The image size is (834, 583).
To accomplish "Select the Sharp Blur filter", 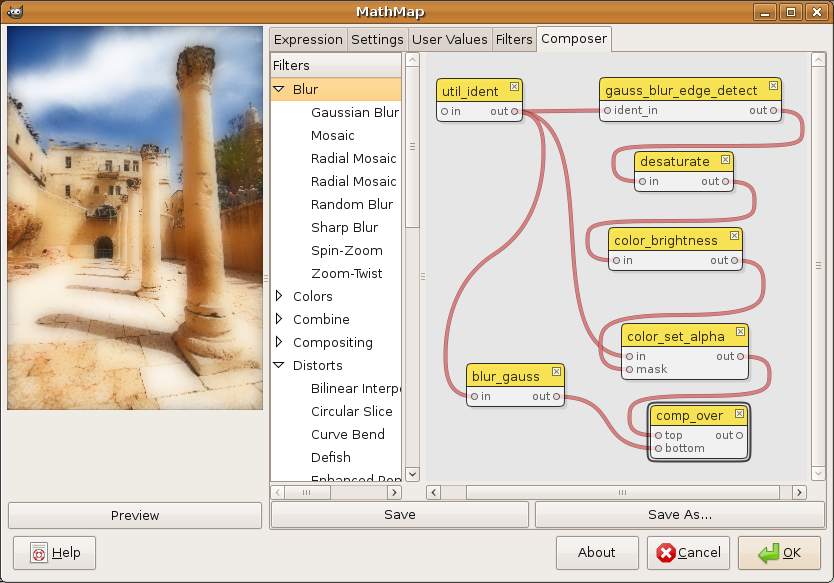I will point(344,227).
